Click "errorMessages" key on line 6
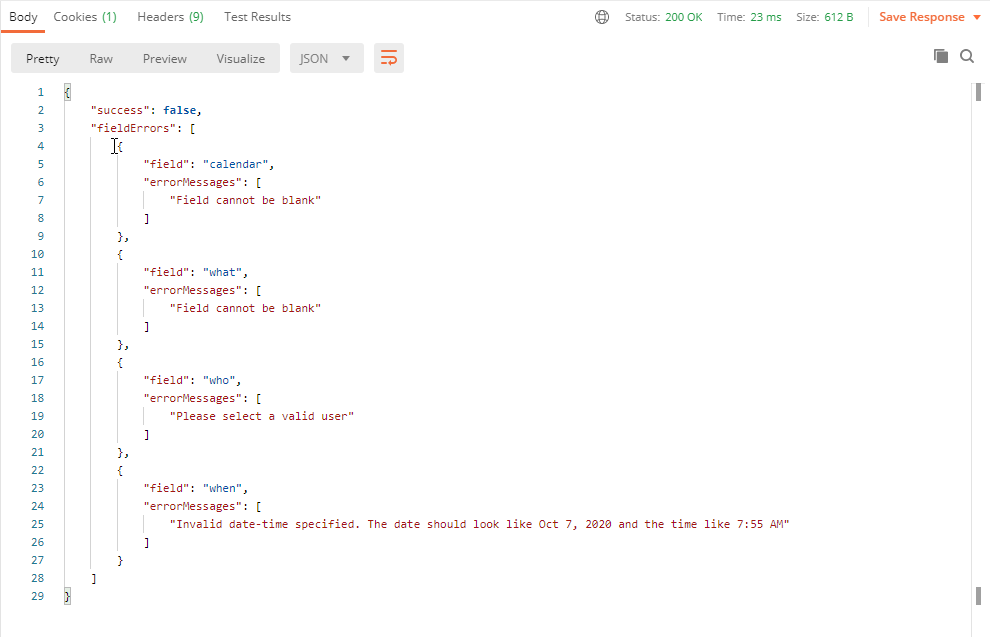 click(193, 182)
